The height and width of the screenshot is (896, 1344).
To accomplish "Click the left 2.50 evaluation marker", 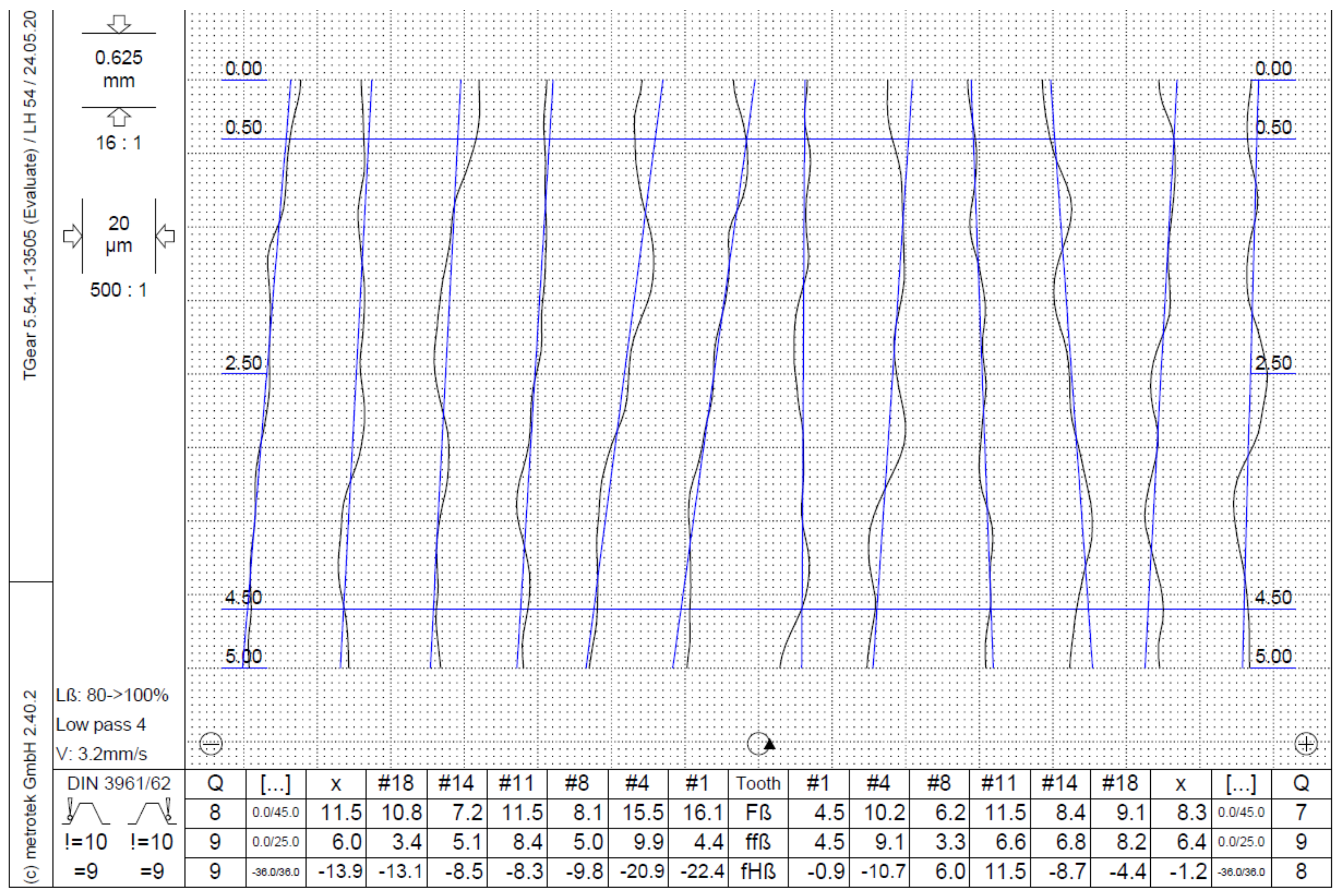I will (244, 363).
